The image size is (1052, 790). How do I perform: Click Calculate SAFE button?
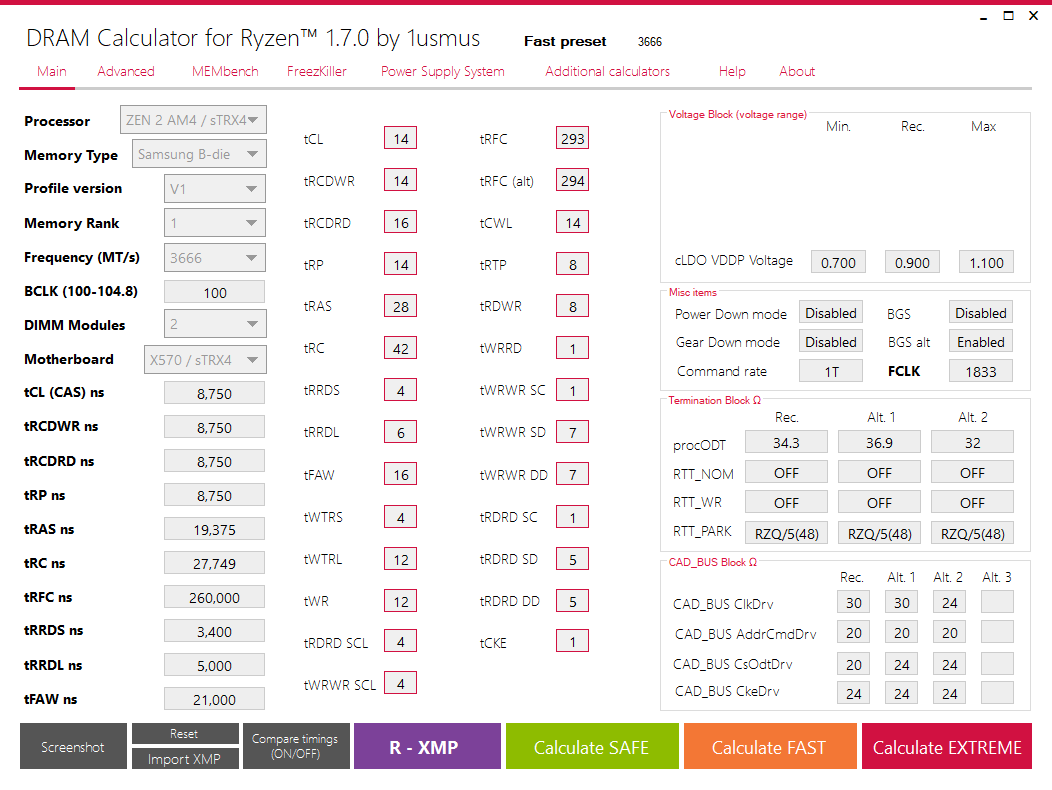[x=592, y=746]
